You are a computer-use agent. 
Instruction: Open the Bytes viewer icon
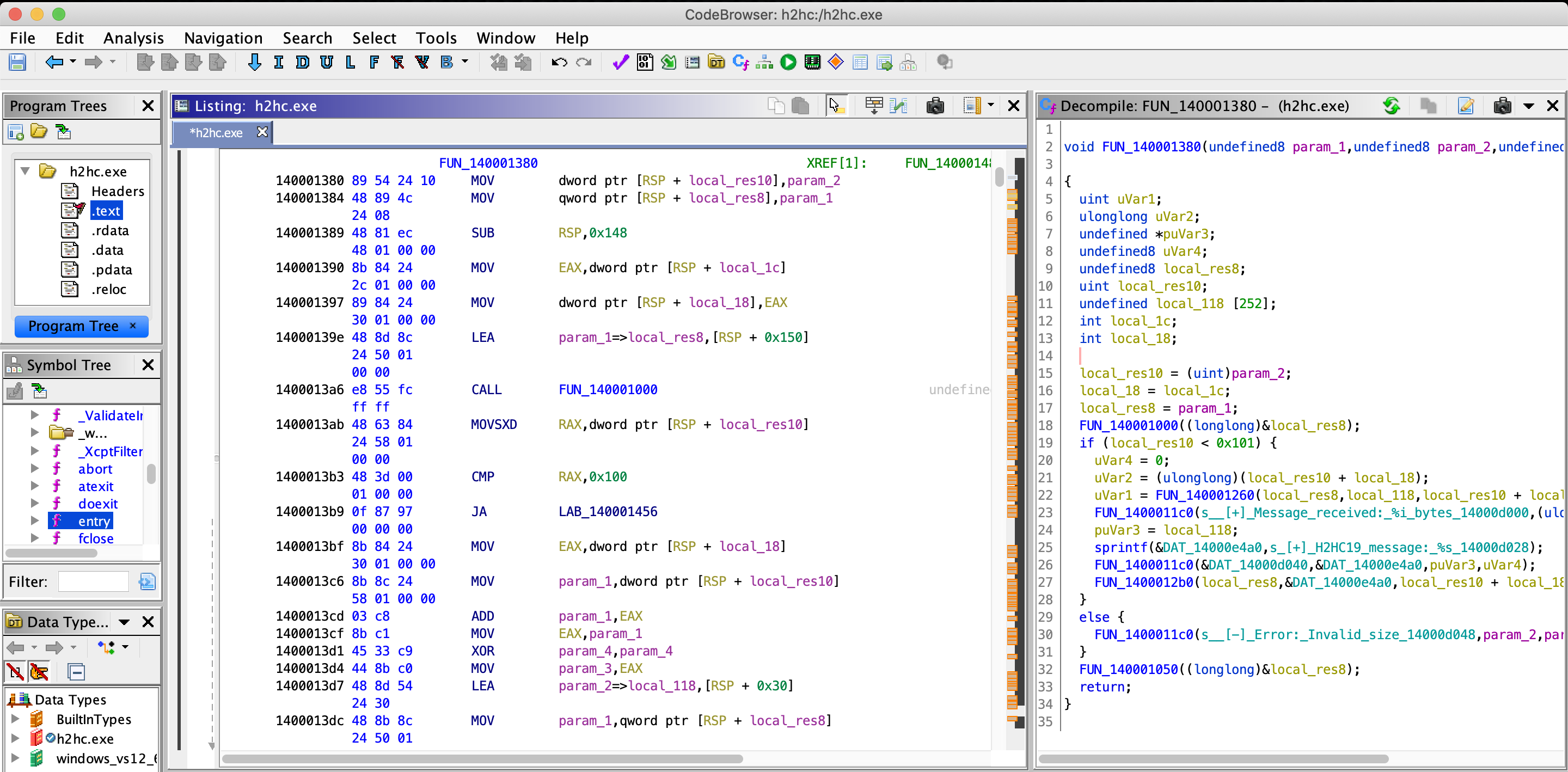645,62
